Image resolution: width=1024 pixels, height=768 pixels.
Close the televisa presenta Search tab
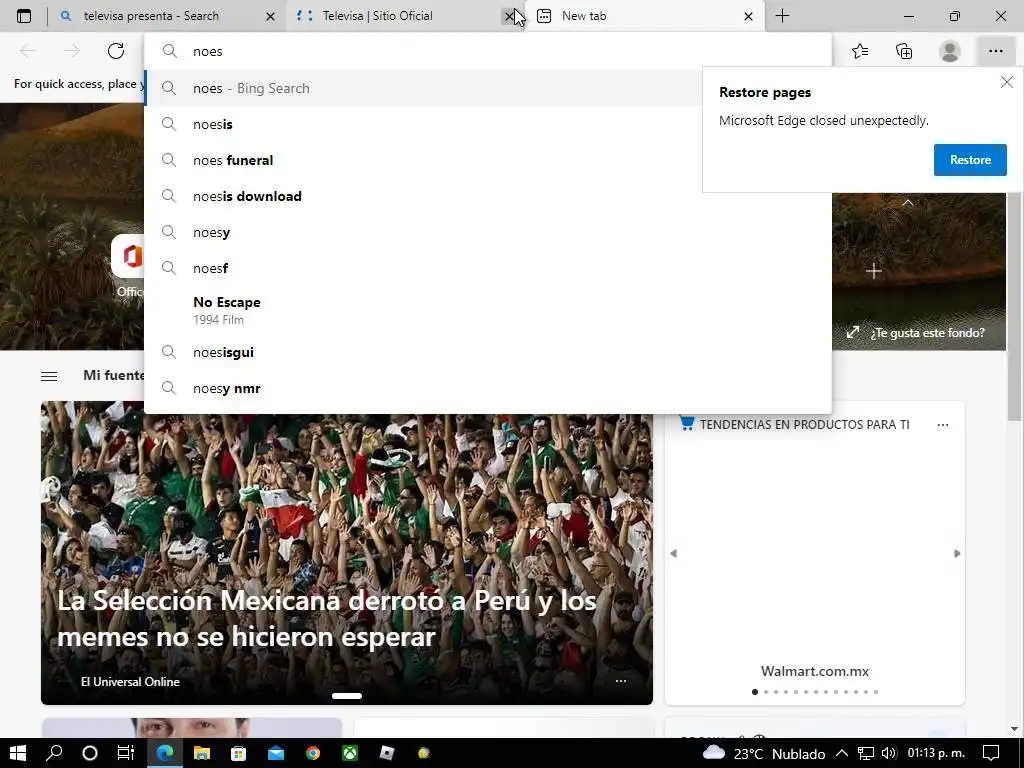pyautogui.click(x=270, y=16)
